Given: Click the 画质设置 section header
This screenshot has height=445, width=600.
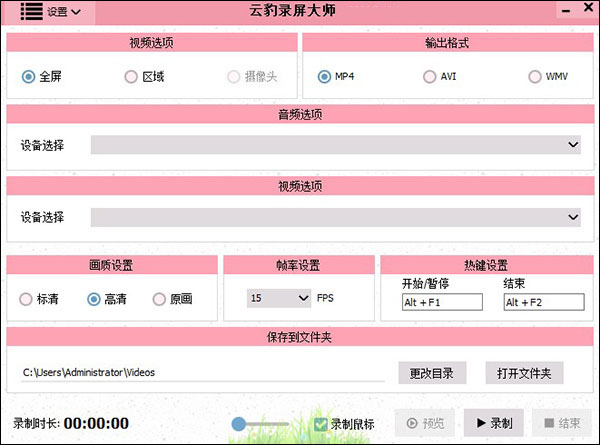Looking at the screenshot, I should point(112,265).
